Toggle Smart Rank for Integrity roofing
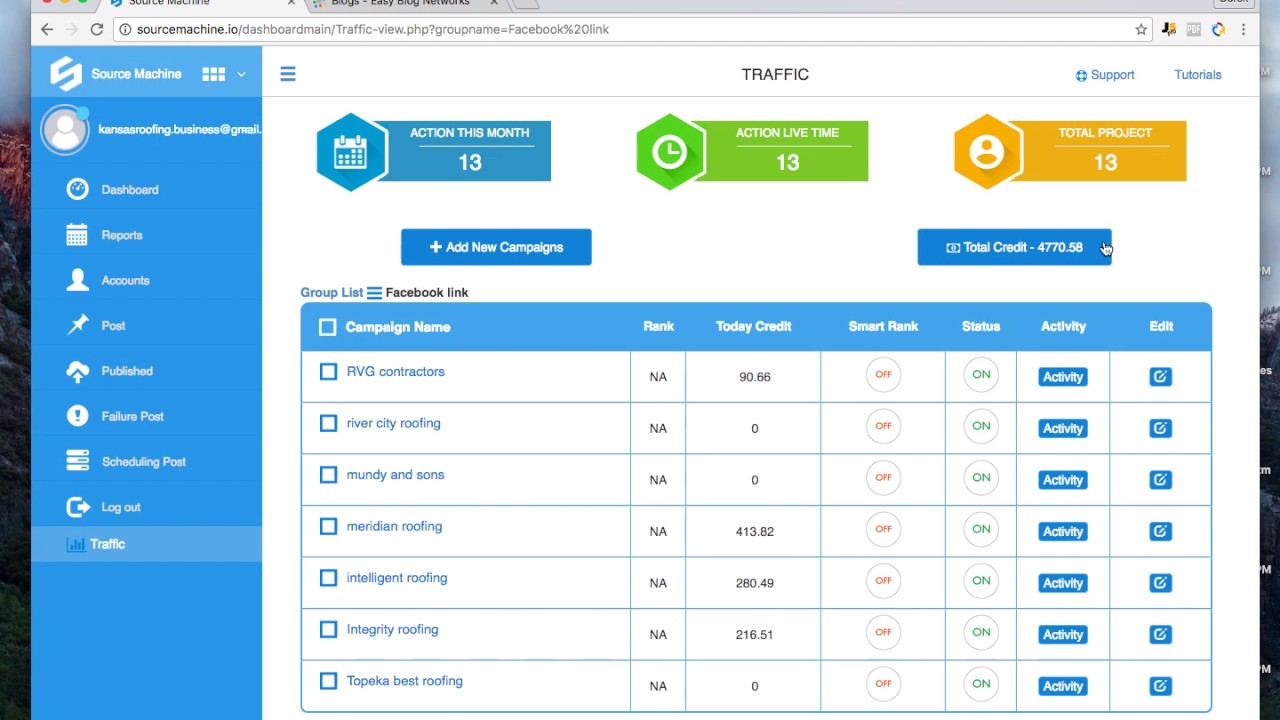The width and height of the screenshot is (1280, 720). tap(883, 632)
